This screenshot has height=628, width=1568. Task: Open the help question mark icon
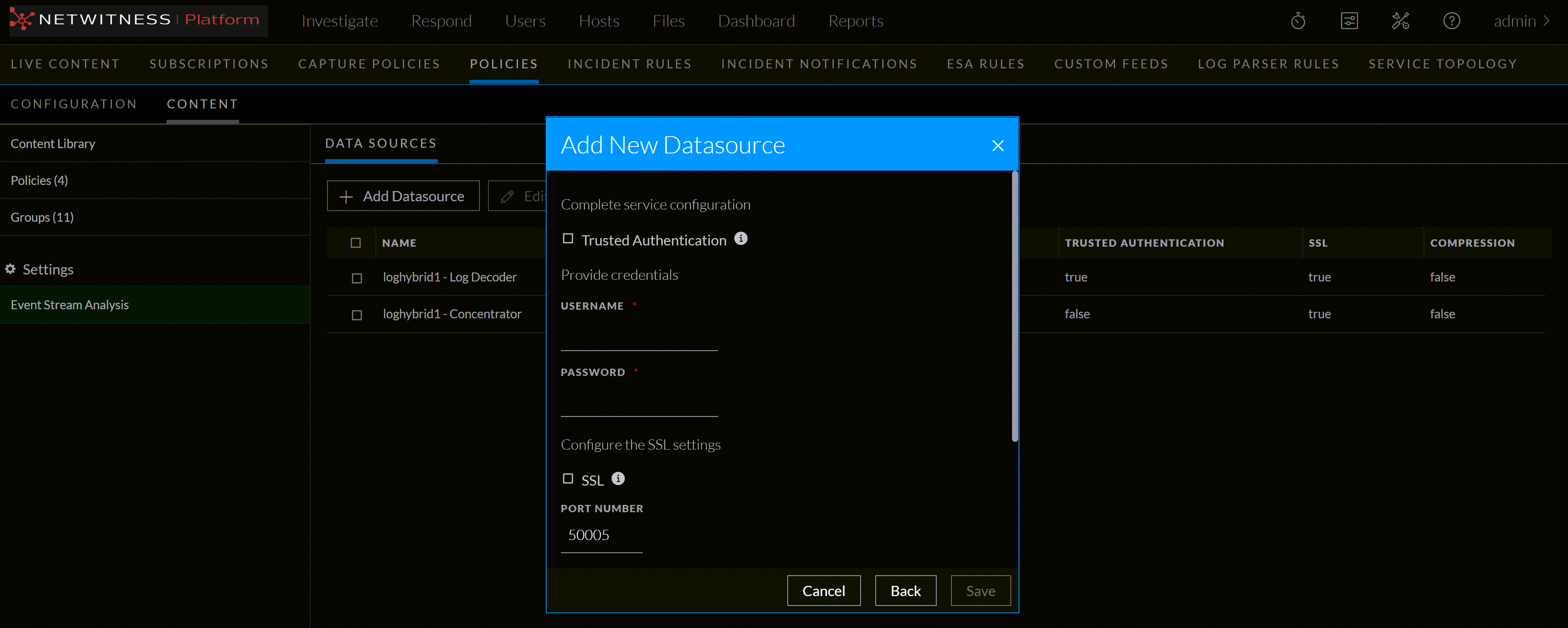[1451, 21]
